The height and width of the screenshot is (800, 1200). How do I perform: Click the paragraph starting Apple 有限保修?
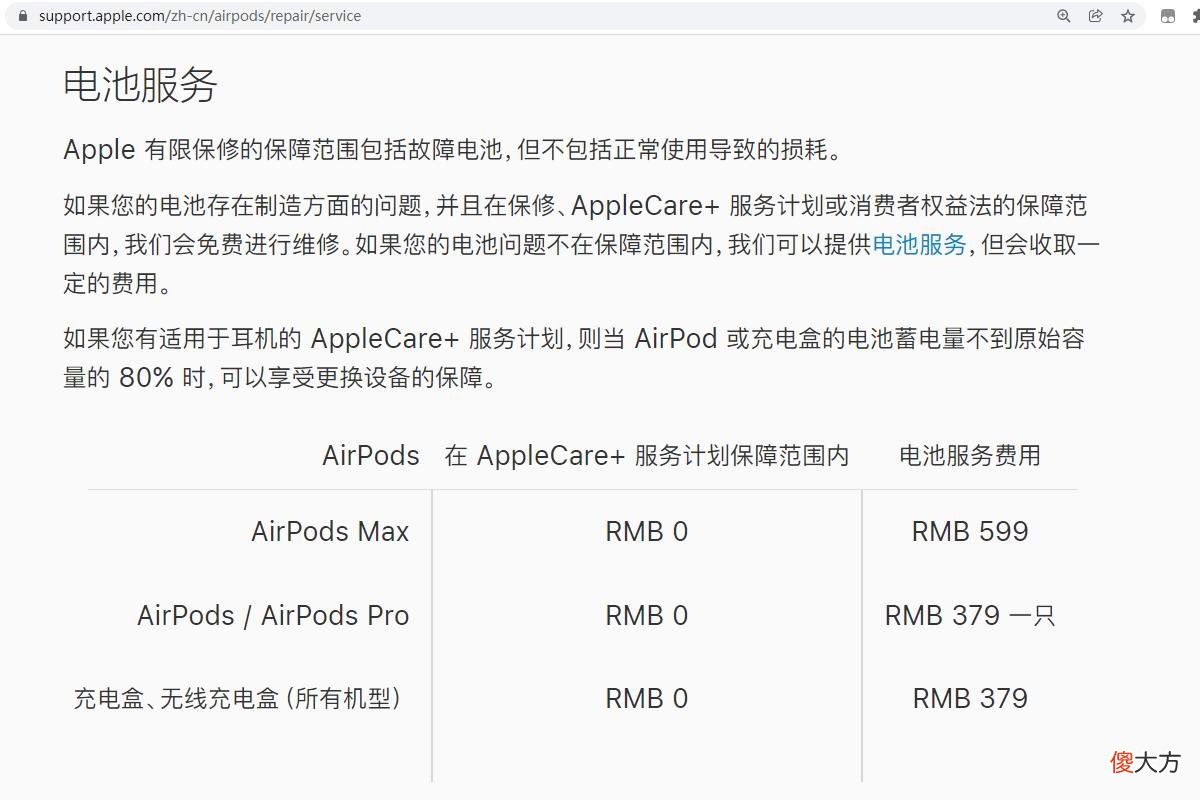click(x=454, y=150)
